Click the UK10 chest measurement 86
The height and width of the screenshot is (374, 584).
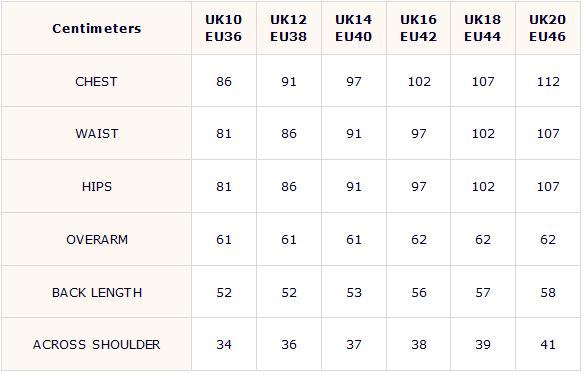click(x=224, y=82)
